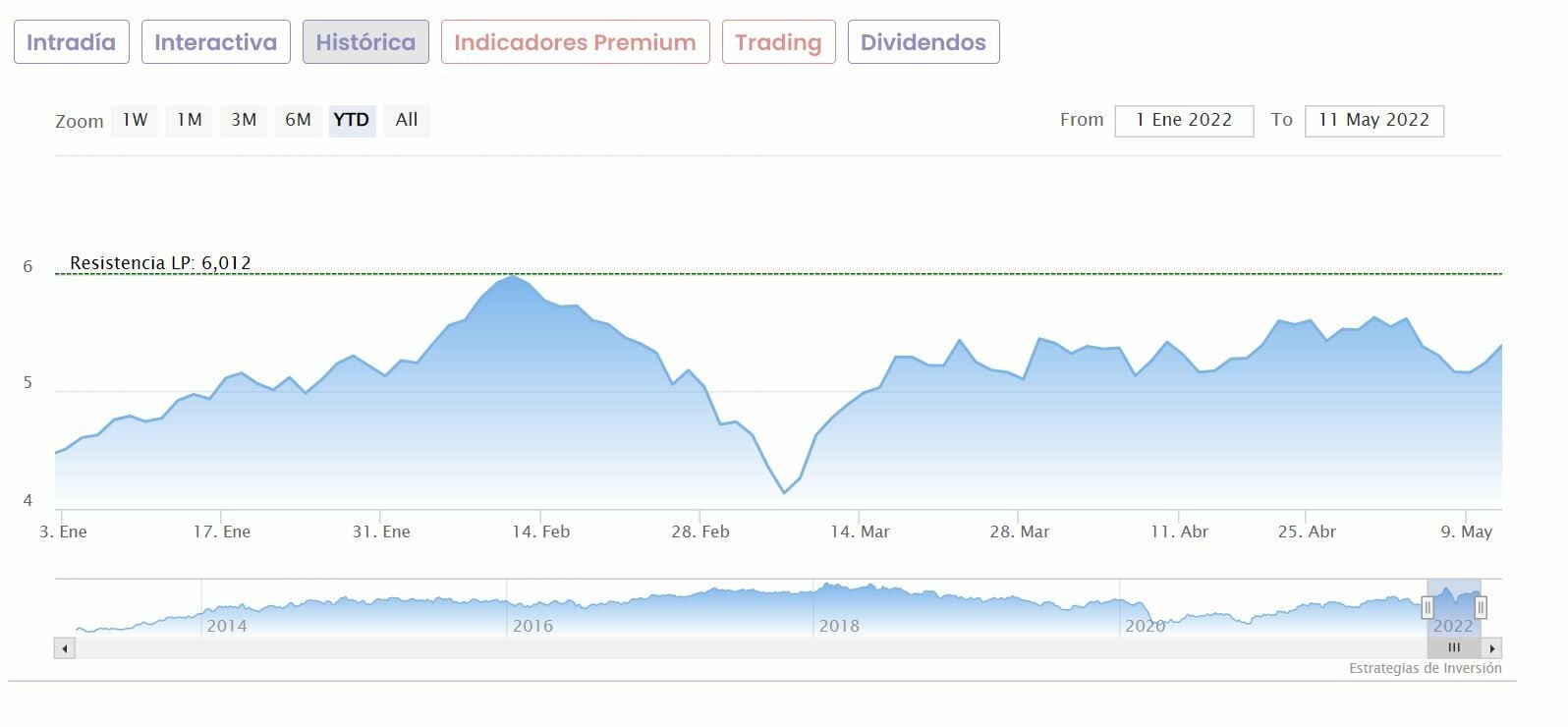
Task: Open the Dividendos tab
Action: (923, 42)
